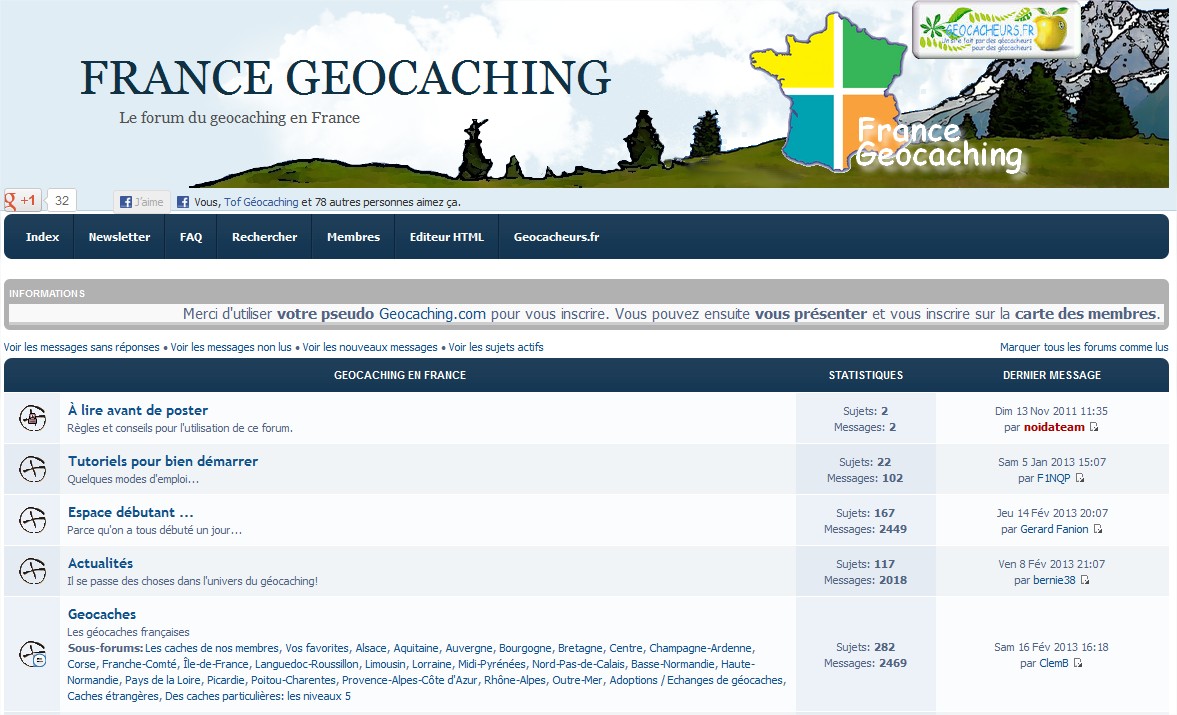This screenshot has width=1177, height=715.
Task: Open the Midi-Pyrénées sub-forum
Action: 492,664
